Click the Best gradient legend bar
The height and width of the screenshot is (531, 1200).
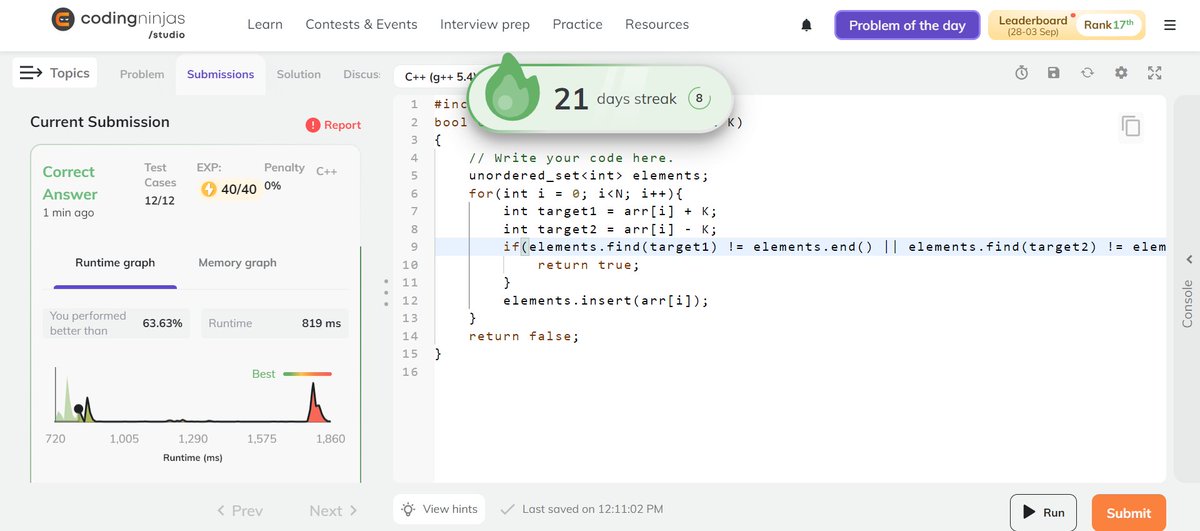point(307,374)
